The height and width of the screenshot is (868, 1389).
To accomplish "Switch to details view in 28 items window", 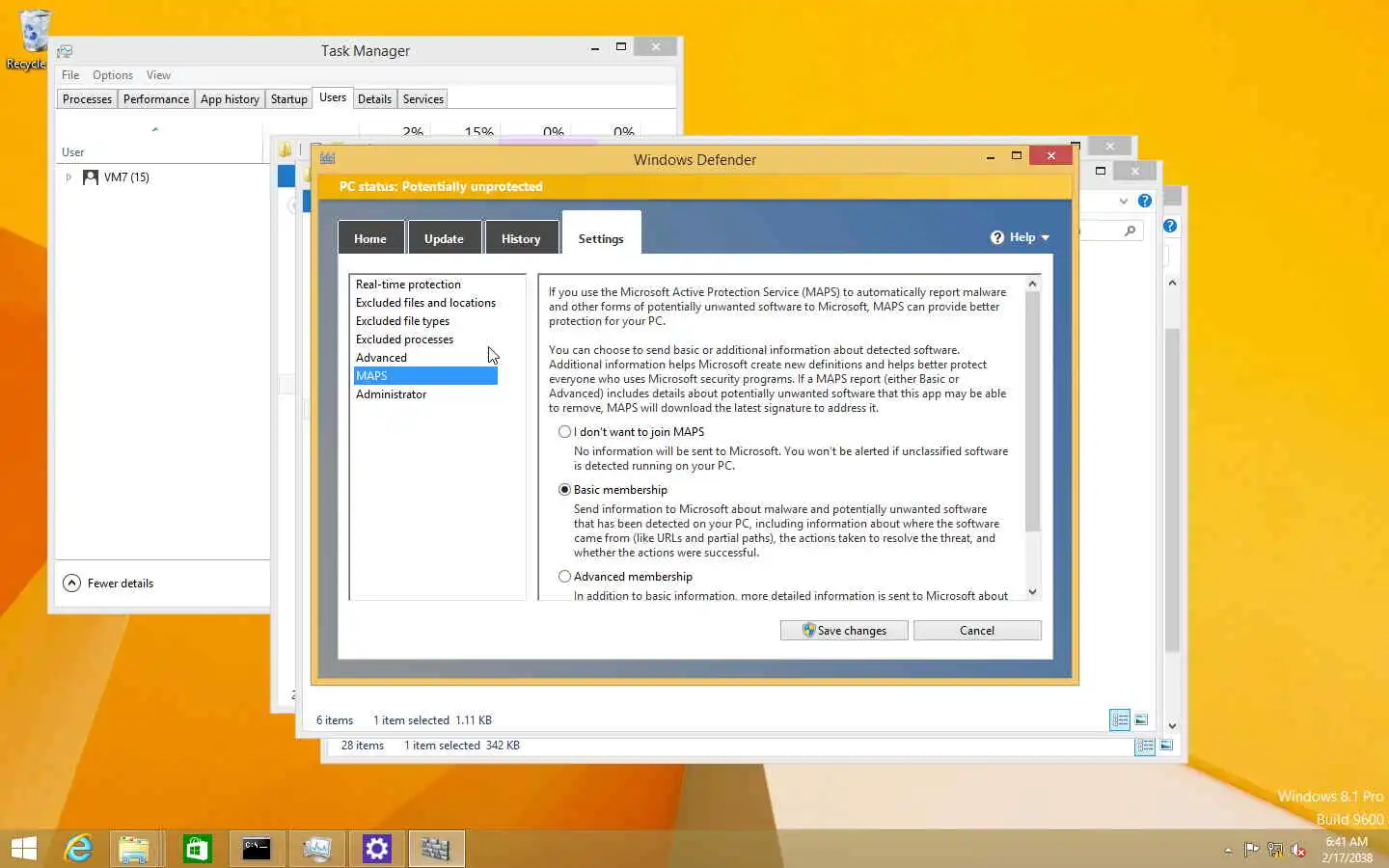I will [1145, 746].
